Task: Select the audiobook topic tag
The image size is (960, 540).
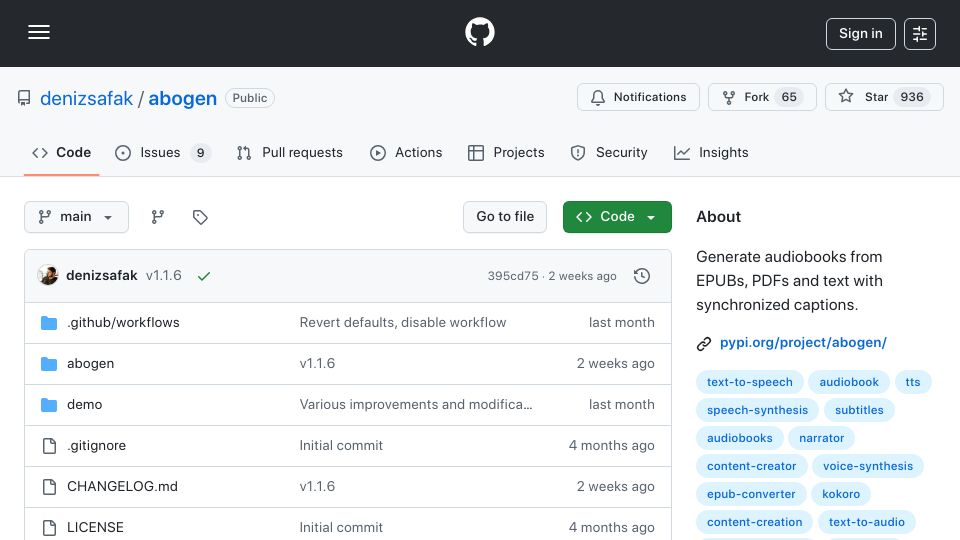Action: click(x=849, y=382)
